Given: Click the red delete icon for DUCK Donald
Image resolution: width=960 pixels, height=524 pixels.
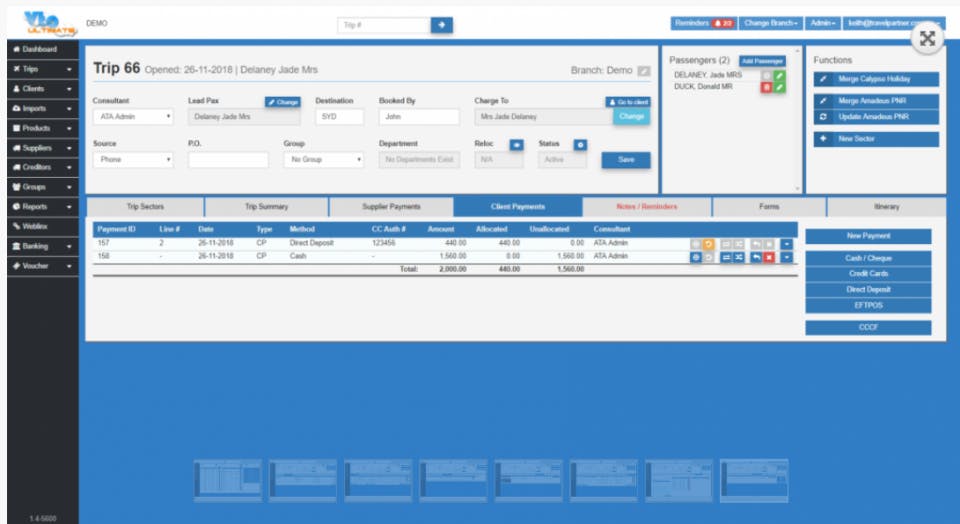Looking at the screenshot, I should [x=766, y=88].
